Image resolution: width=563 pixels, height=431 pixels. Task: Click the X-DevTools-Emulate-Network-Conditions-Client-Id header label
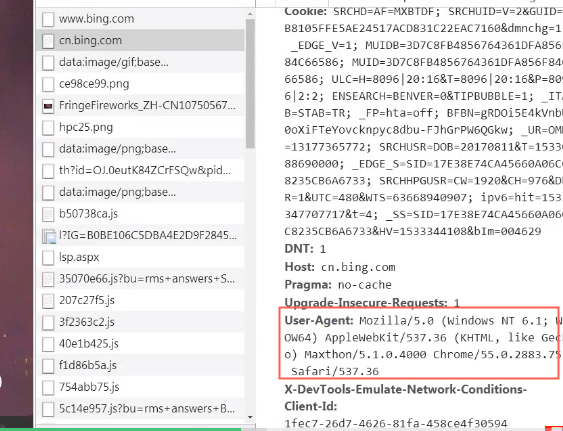(405, 398)
